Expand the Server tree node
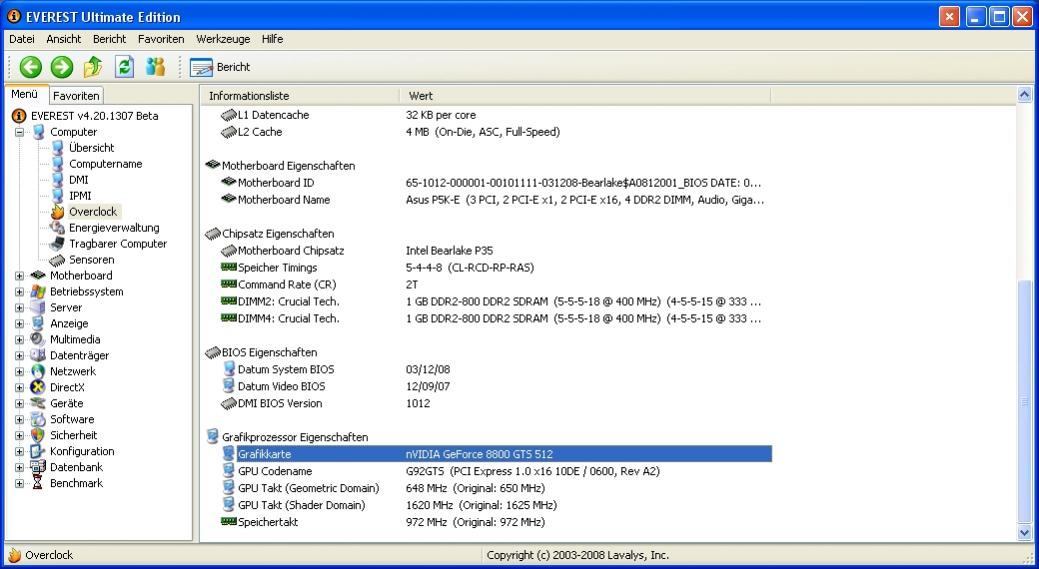 coord(19,307)
